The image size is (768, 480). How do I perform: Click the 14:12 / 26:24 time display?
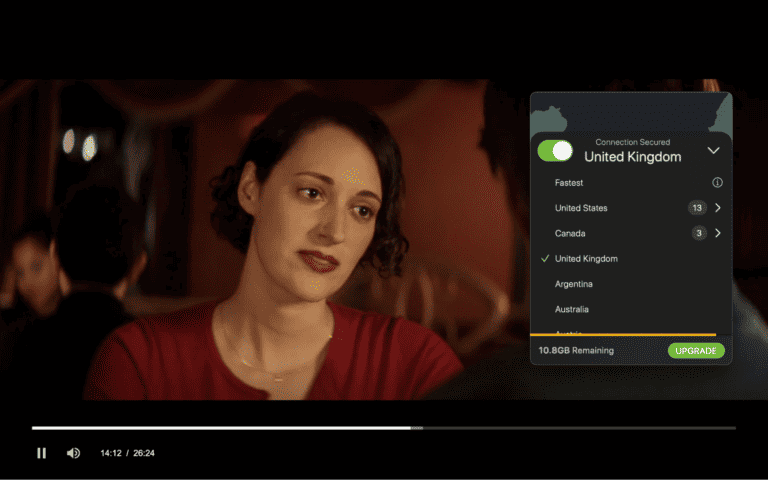(x=127, y=453)
